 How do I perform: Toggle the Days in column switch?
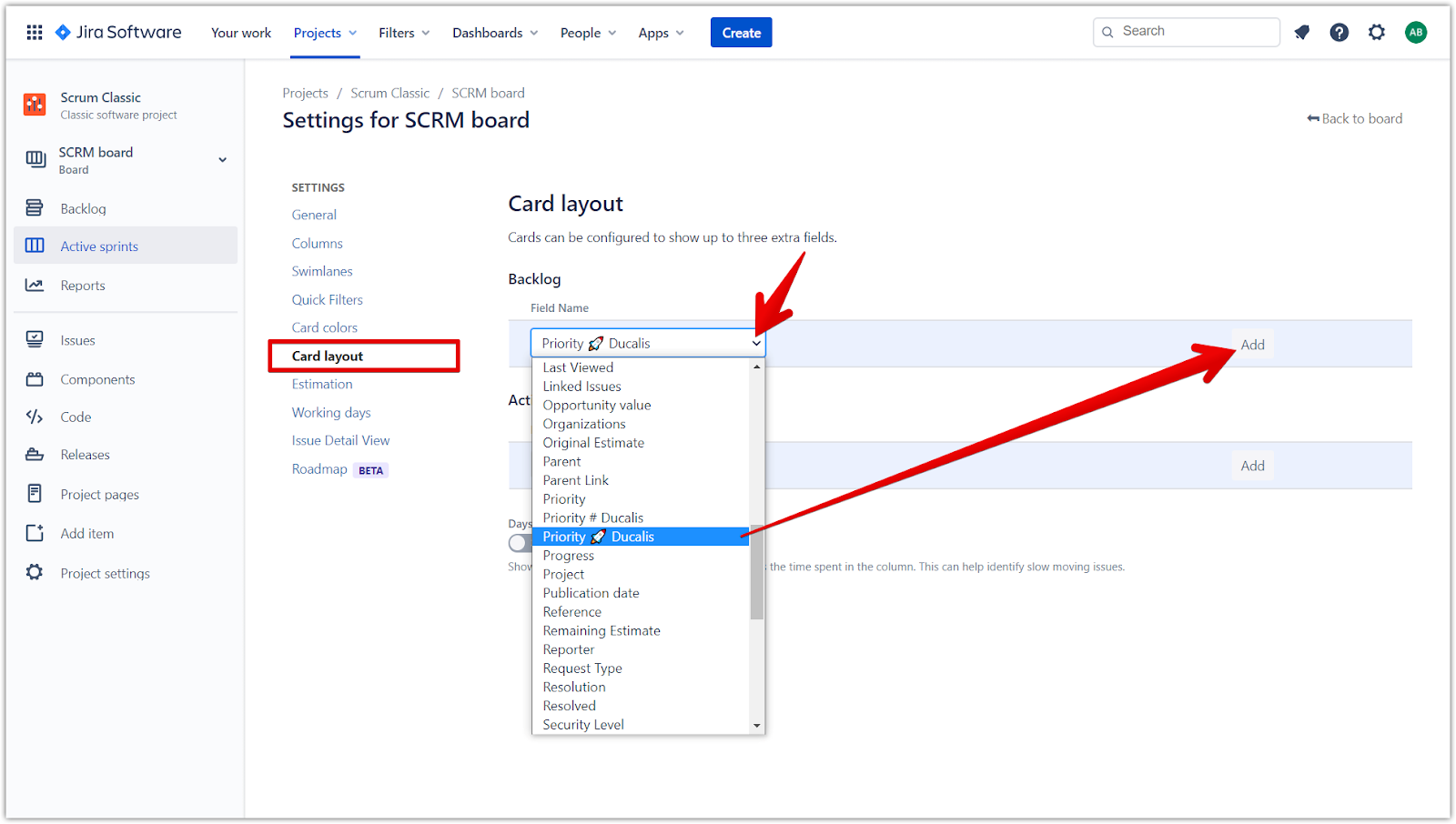(x=520, y=543)
